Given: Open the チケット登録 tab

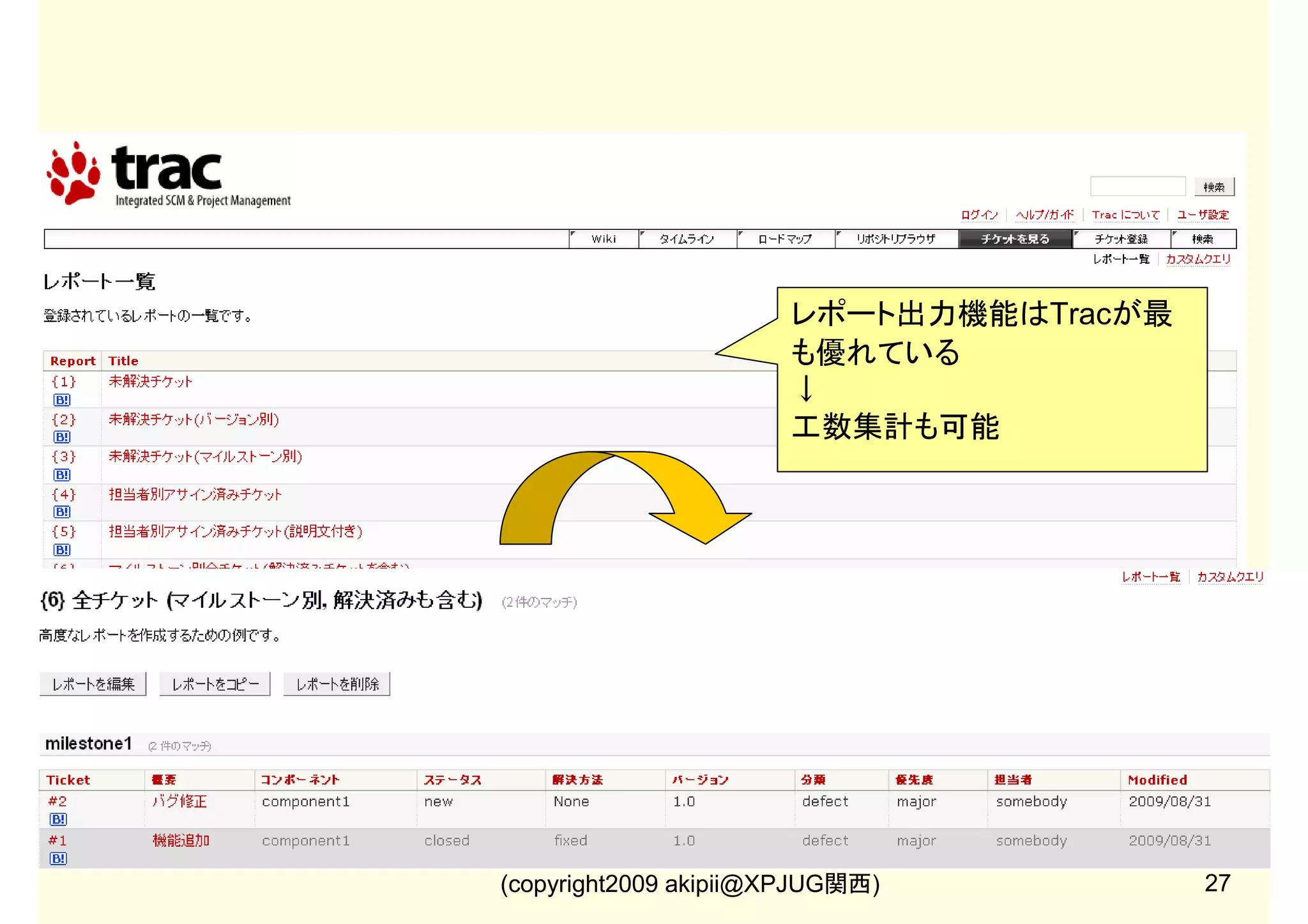Looking at the screenshot, I should point(1122,239).
